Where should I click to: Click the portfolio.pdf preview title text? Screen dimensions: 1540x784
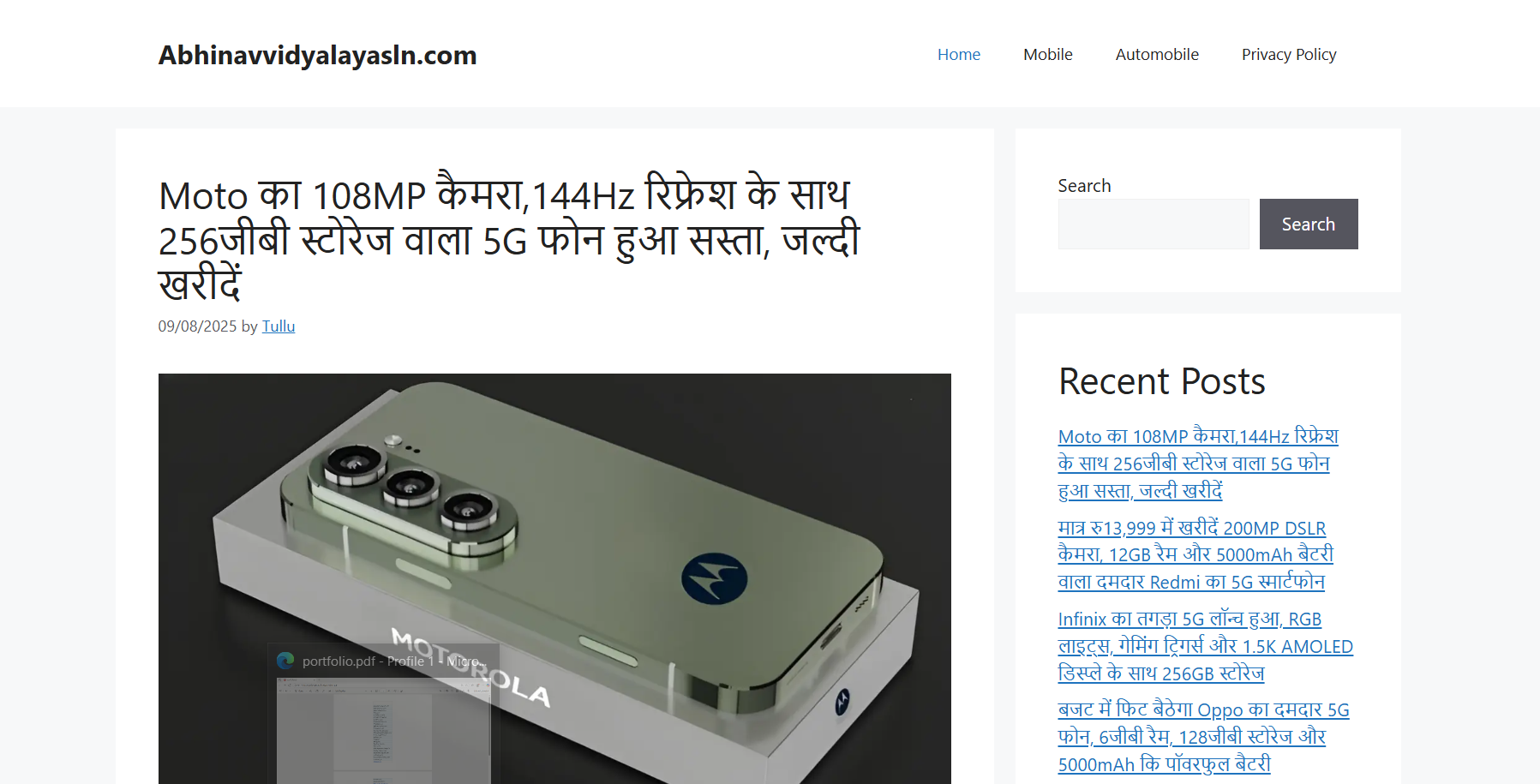(x=394, y=661)
